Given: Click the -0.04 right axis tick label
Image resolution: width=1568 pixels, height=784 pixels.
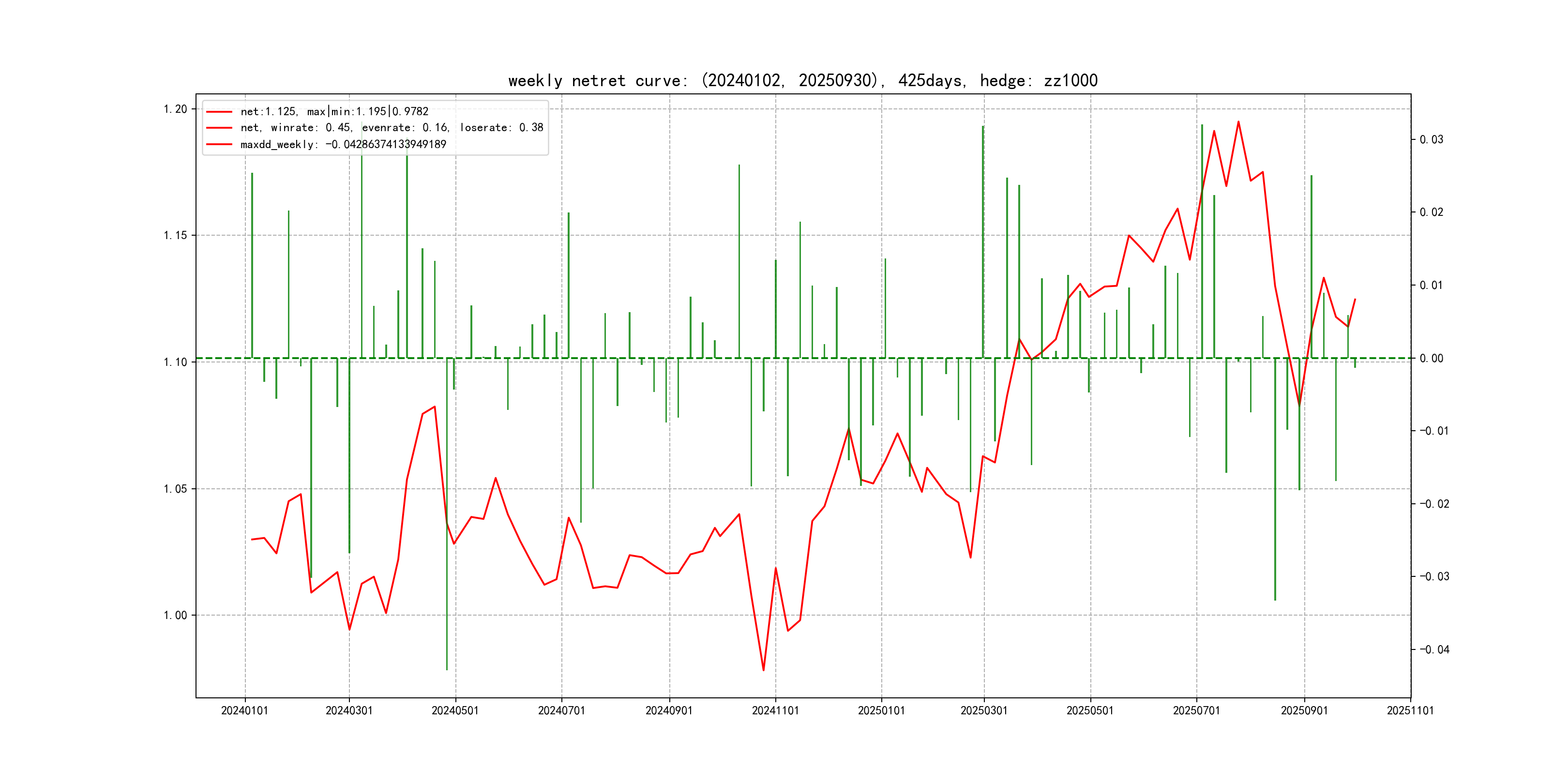Looking at the screenshot, I should (x=1434, y=649).
